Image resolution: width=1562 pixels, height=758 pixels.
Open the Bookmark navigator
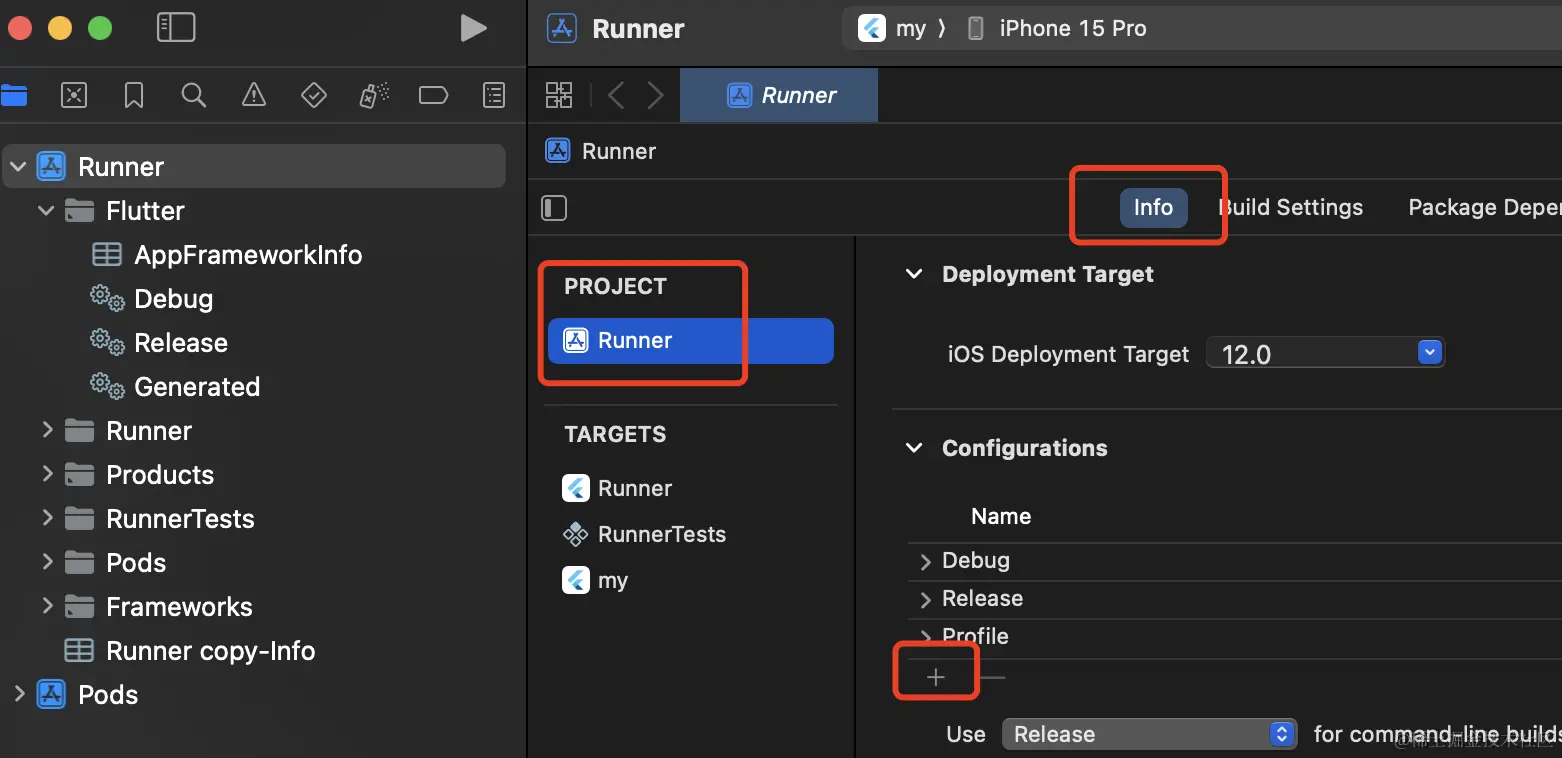click(134, 95)
